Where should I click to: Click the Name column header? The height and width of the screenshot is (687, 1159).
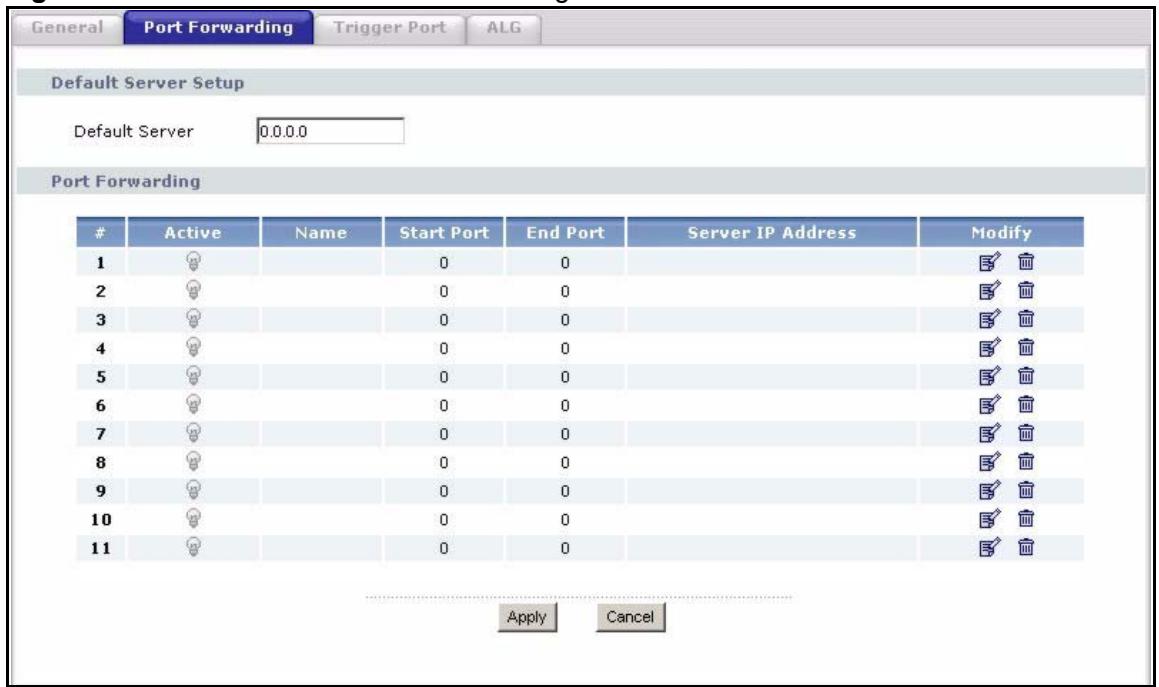pyautogui.click(x=321, y=232)
